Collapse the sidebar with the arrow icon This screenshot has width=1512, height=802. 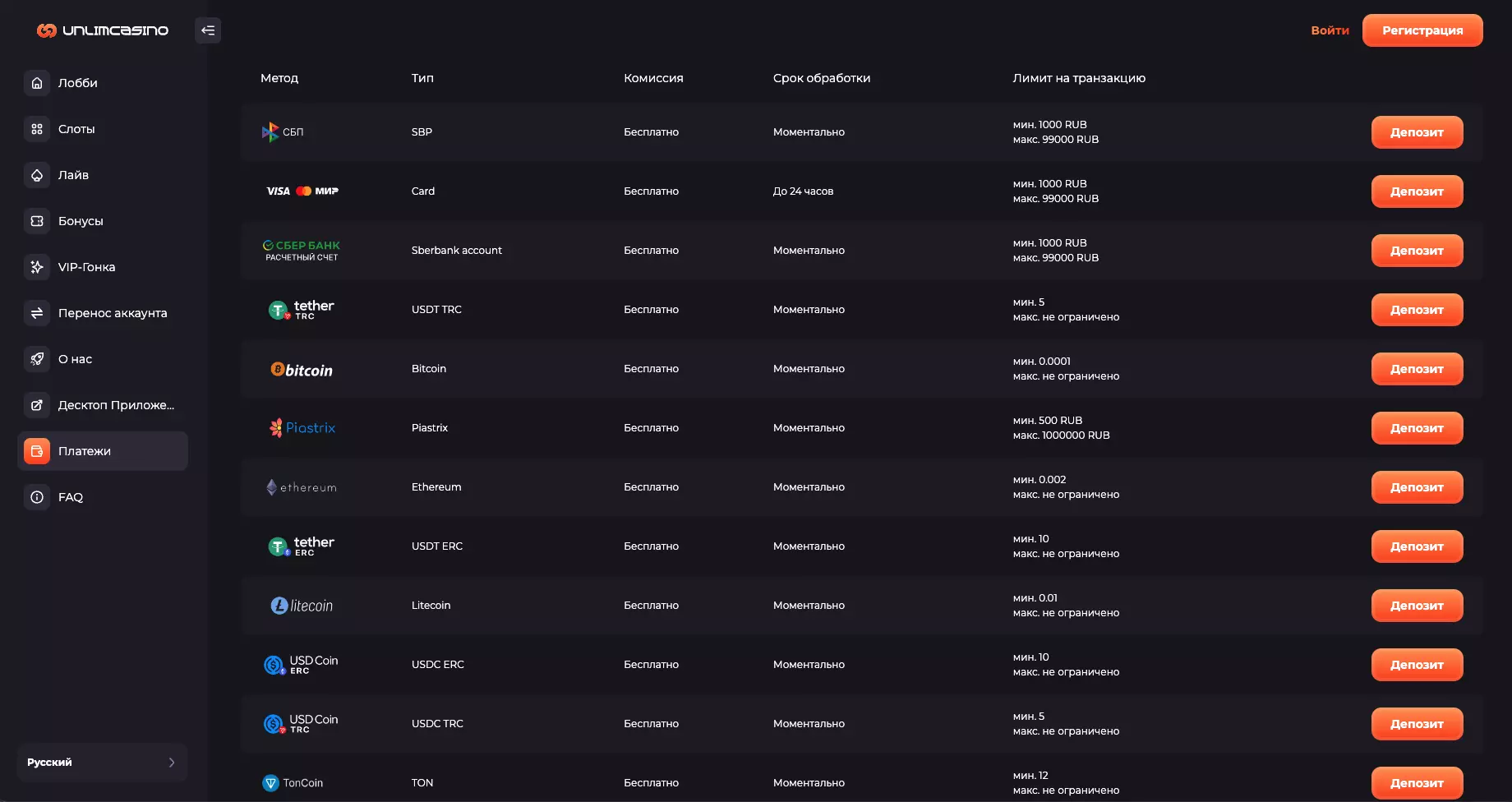[x=208, y=30]
